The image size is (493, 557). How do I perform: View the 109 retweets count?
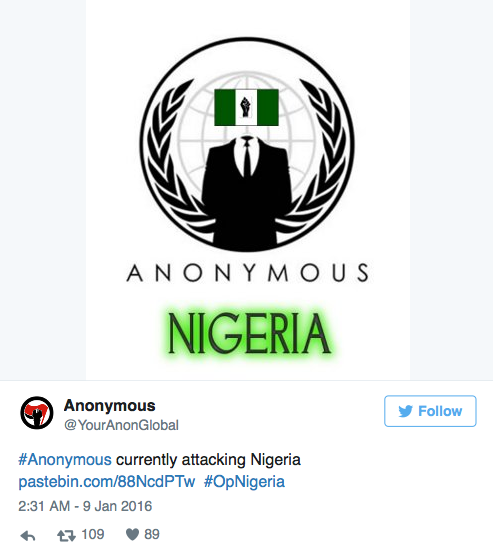(x=93, y=534)
